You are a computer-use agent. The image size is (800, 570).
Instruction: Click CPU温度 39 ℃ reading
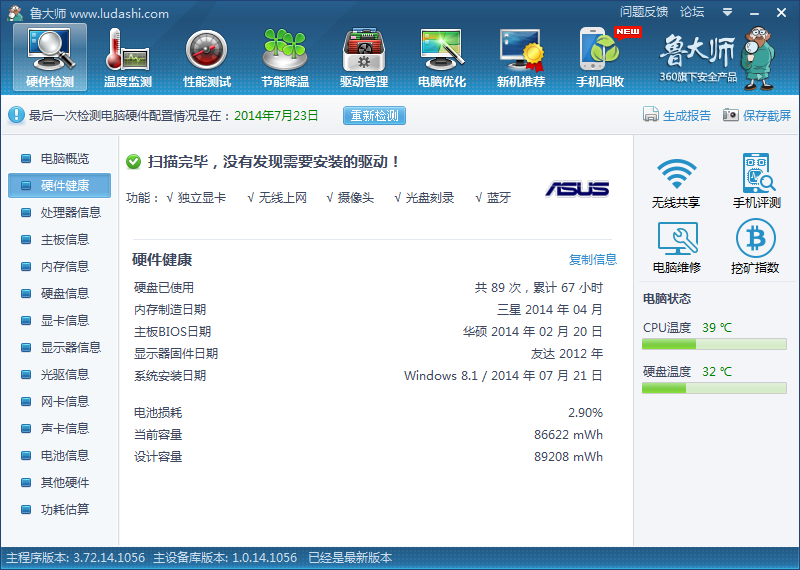coord(717,328)
